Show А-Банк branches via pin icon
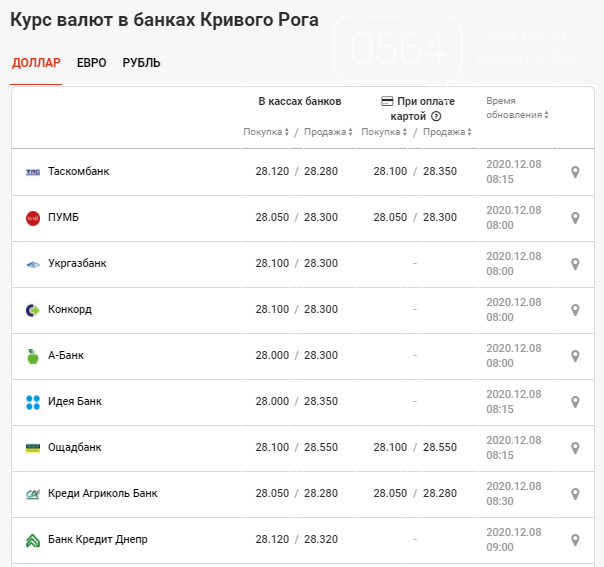Viewport: 604px width, 567px height. coord(575,356)
